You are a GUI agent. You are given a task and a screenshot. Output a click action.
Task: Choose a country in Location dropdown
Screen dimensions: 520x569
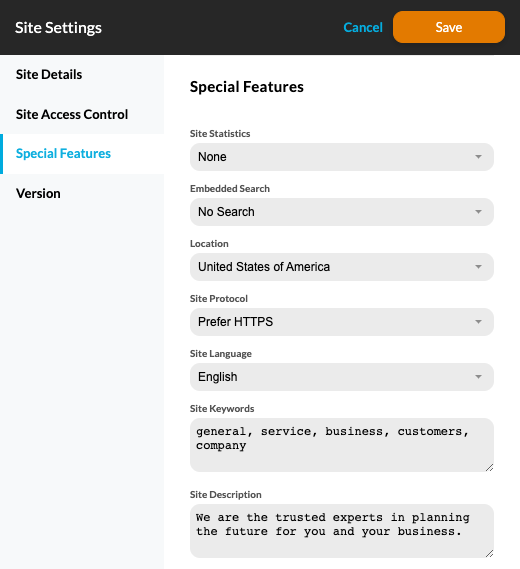point(341,267)
